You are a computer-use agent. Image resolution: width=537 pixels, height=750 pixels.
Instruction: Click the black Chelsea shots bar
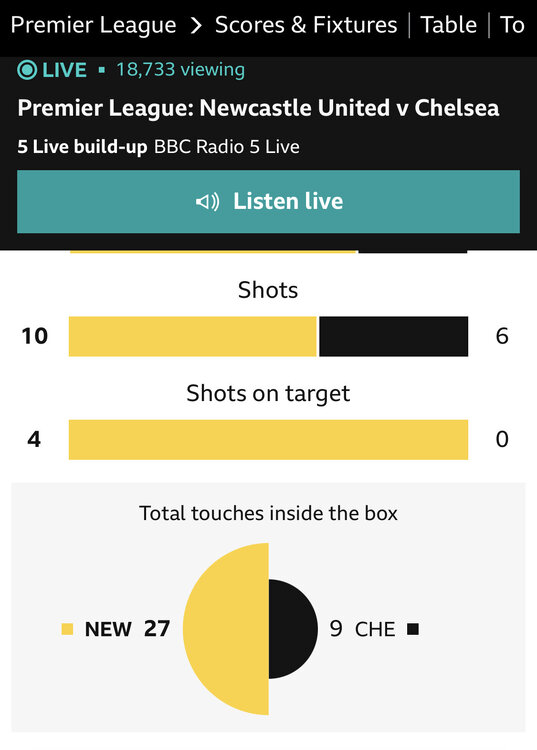pos(394,336)
